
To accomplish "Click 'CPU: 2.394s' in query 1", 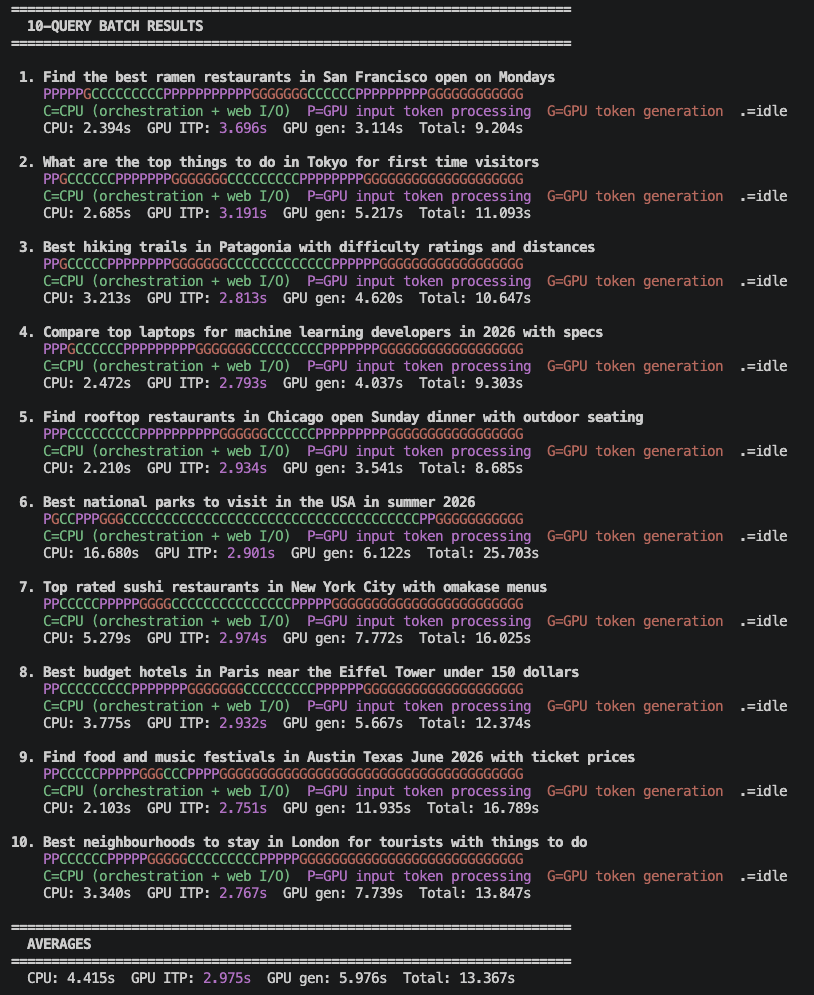I will click(87, 128).
